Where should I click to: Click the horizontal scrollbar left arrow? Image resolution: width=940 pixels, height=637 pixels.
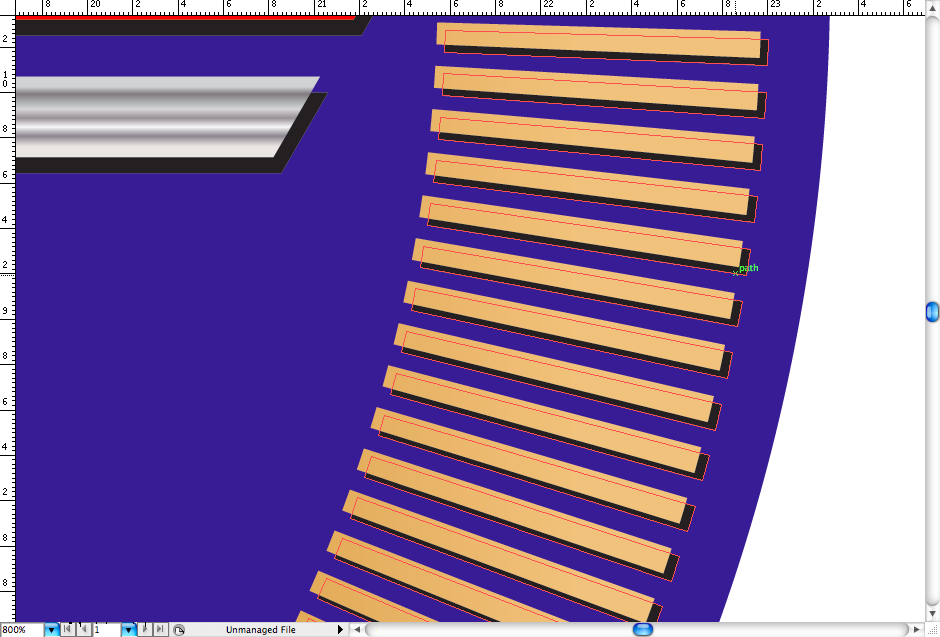357,629
